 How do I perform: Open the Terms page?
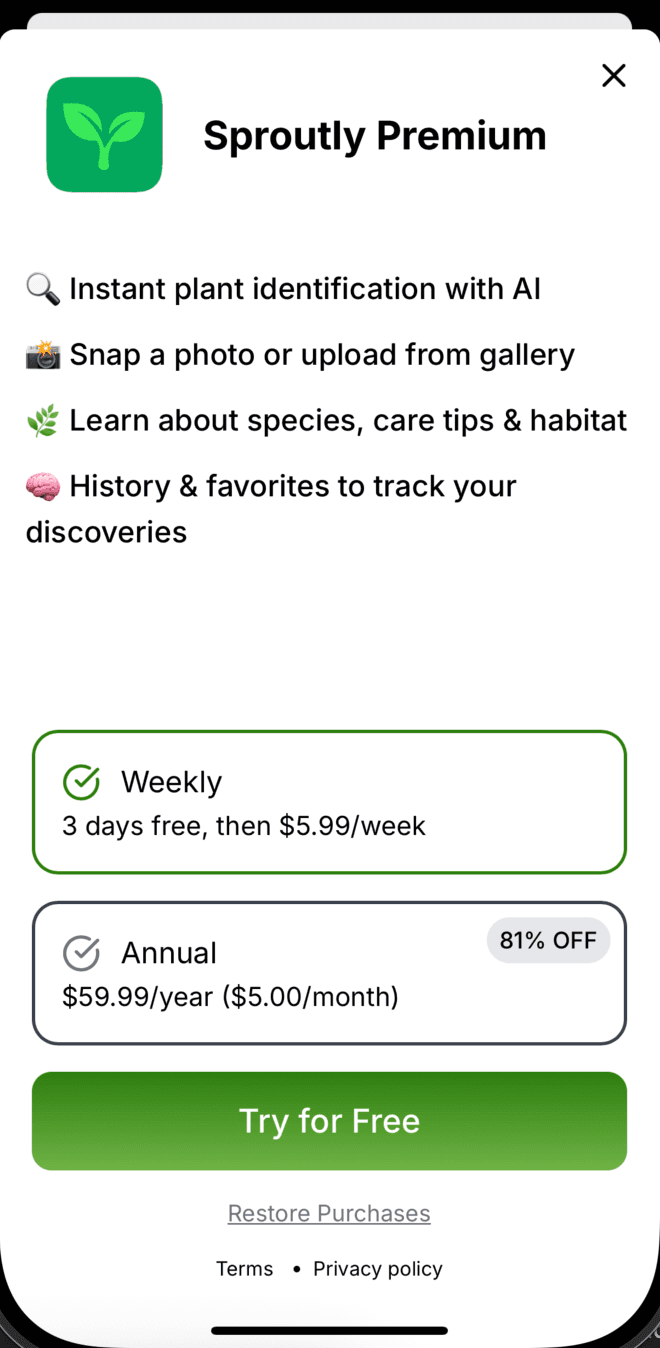(244, 1268)
